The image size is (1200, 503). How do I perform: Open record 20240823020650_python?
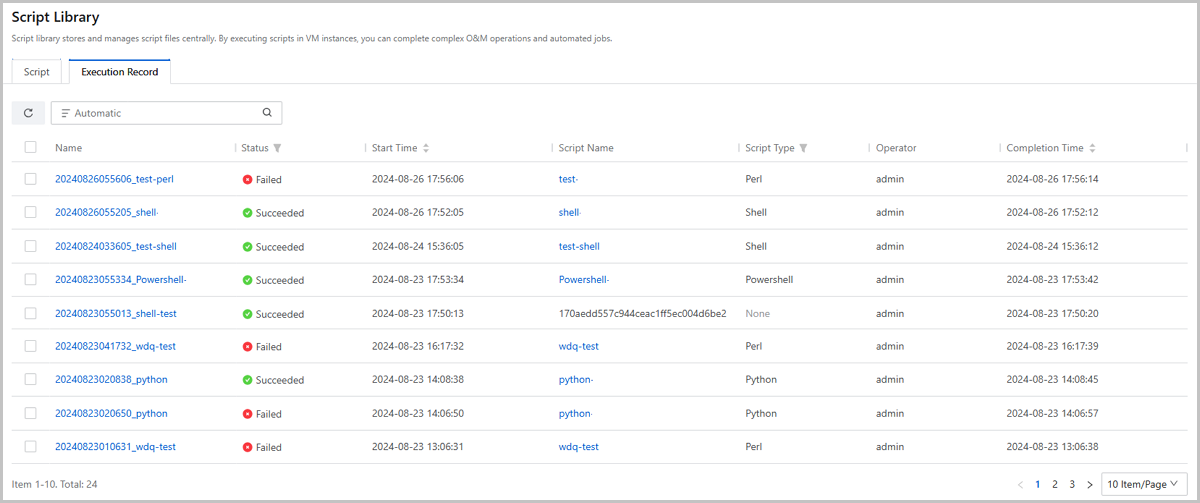111,413
